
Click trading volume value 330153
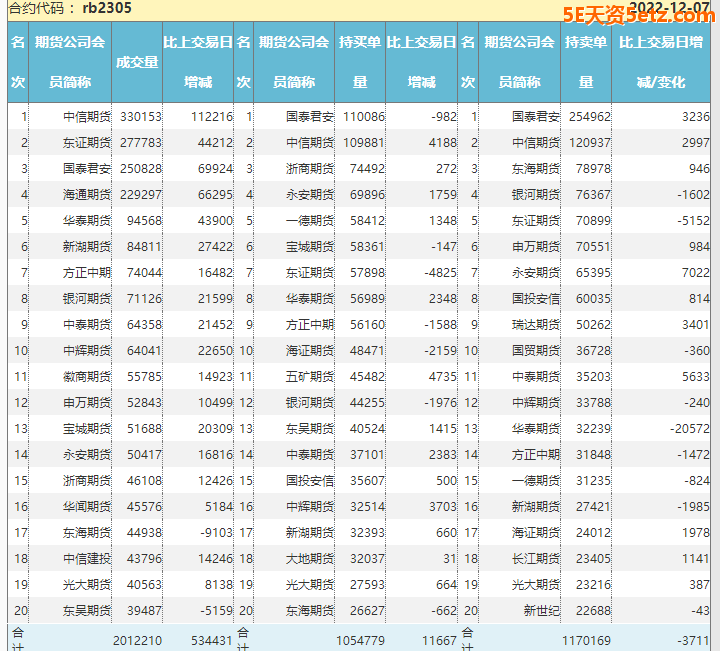click(x=141, y=117)
